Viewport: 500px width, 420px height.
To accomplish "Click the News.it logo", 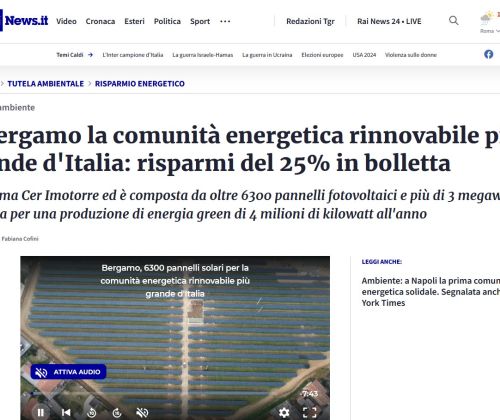I will coord(25,21).
